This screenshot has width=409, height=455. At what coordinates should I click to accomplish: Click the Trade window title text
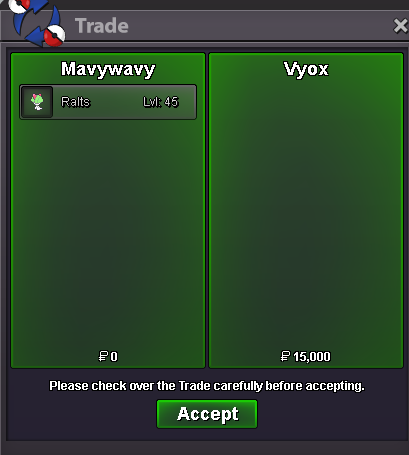coord(102,26)
